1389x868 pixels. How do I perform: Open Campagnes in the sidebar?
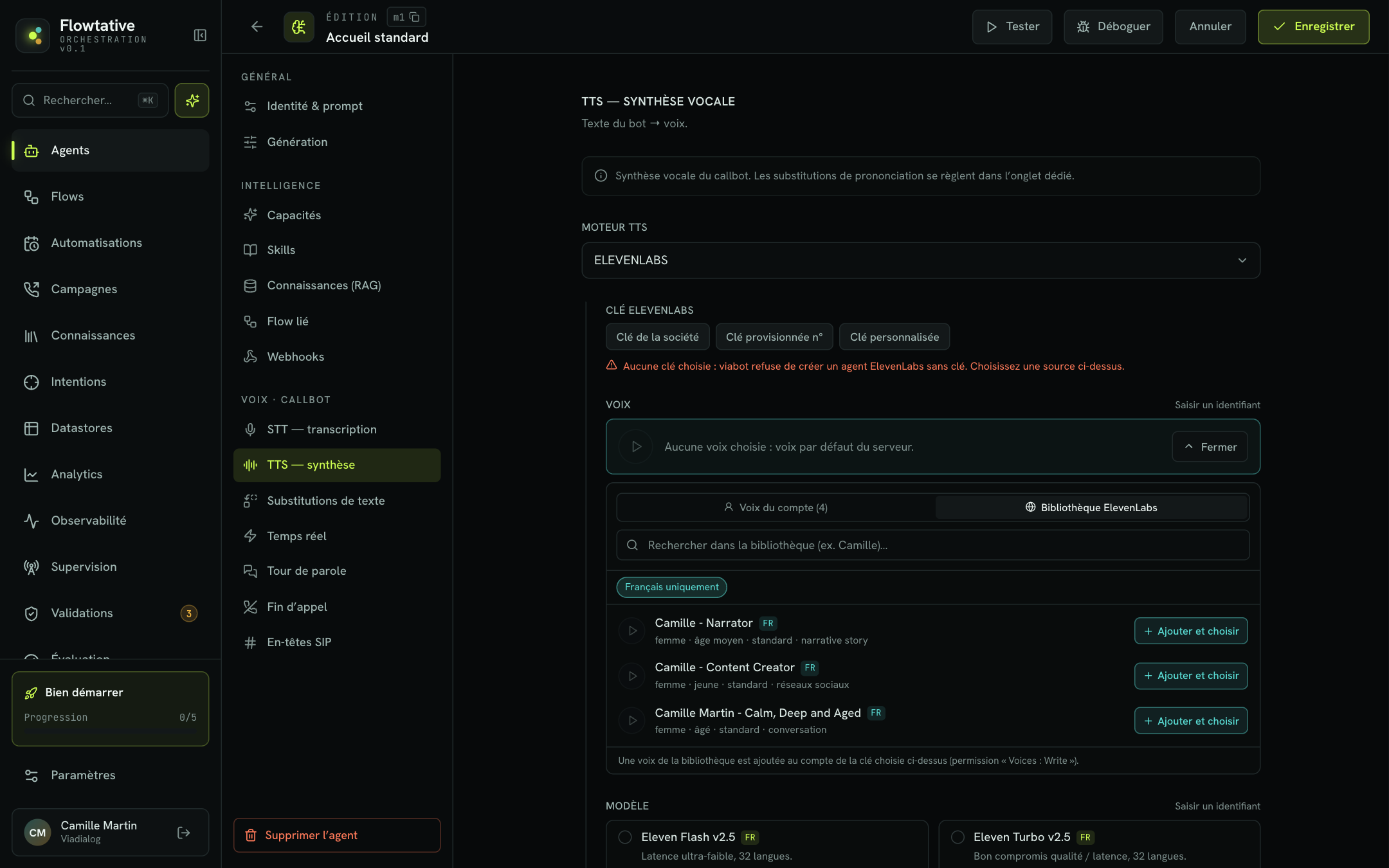[111, 289]
